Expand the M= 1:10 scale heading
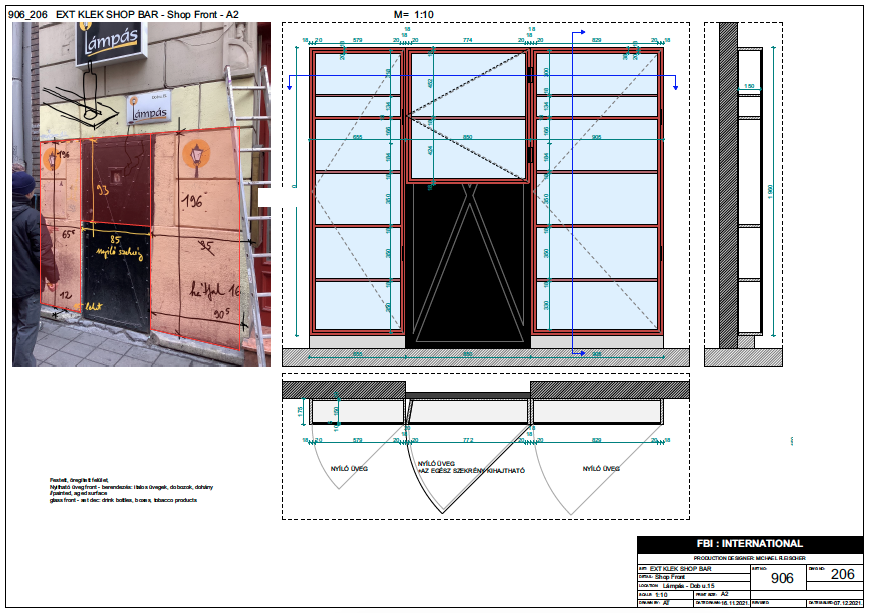870x613 pixels. (413, 13)
